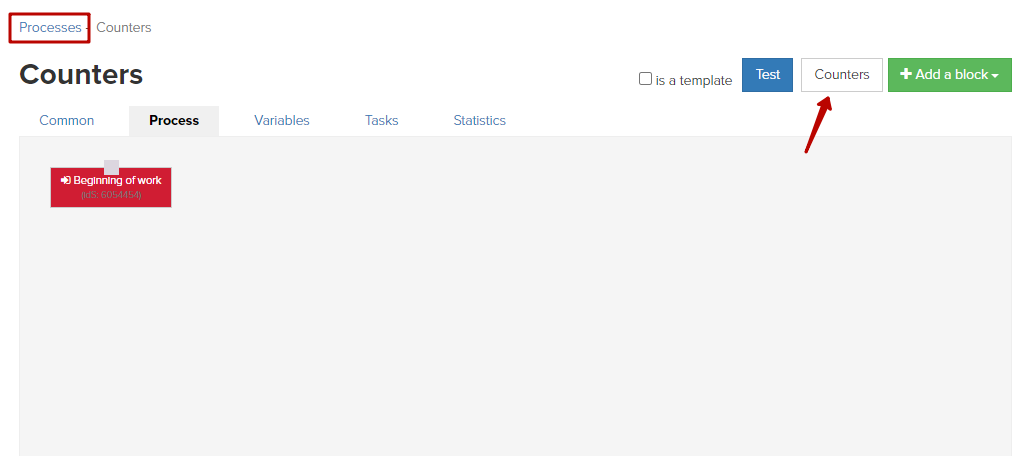
Task: Open the Variables tab
Action: click(x=282, y=120)
